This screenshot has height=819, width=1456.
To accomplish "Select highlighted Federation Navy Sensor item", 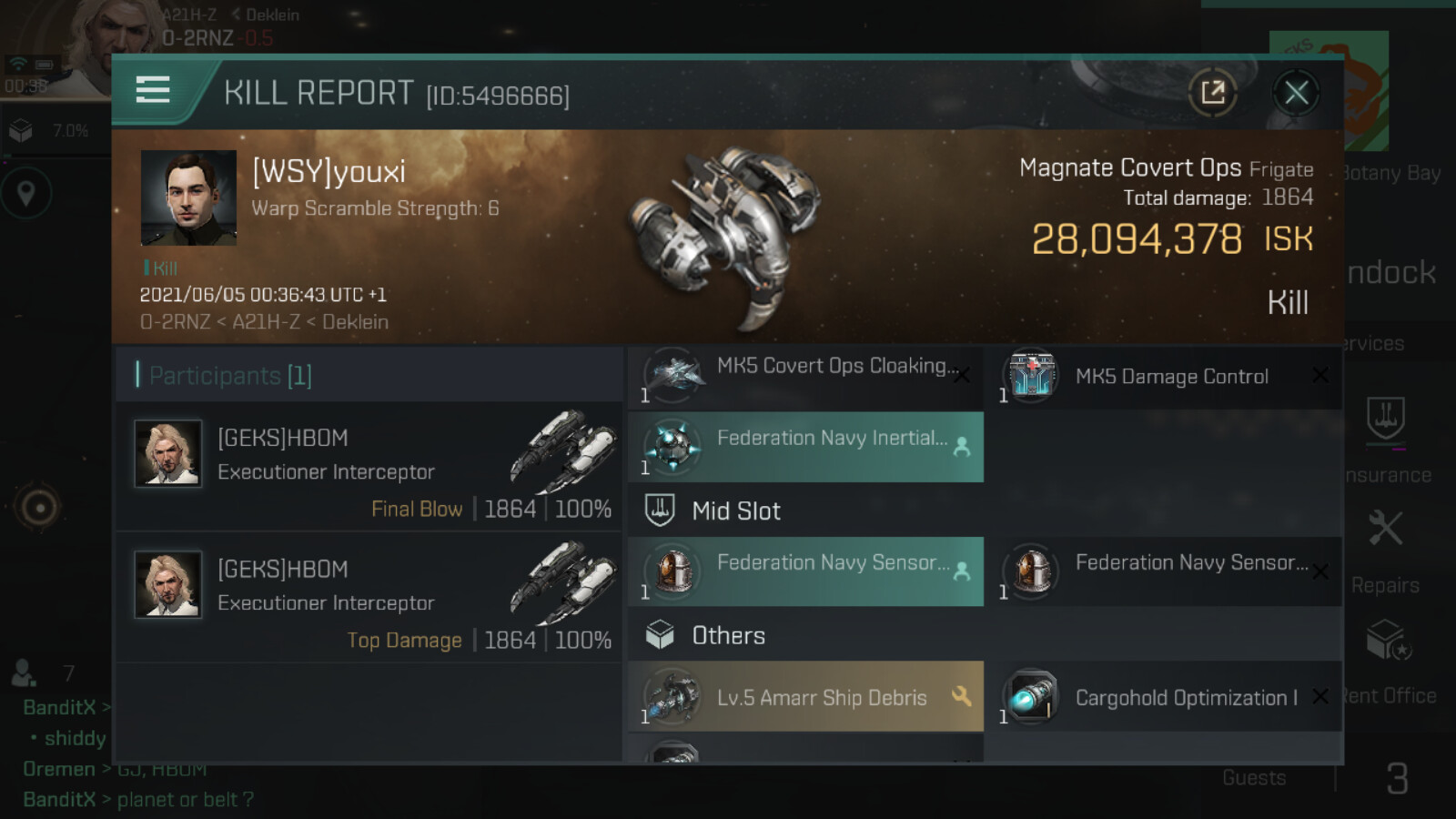I will [805, 571].
